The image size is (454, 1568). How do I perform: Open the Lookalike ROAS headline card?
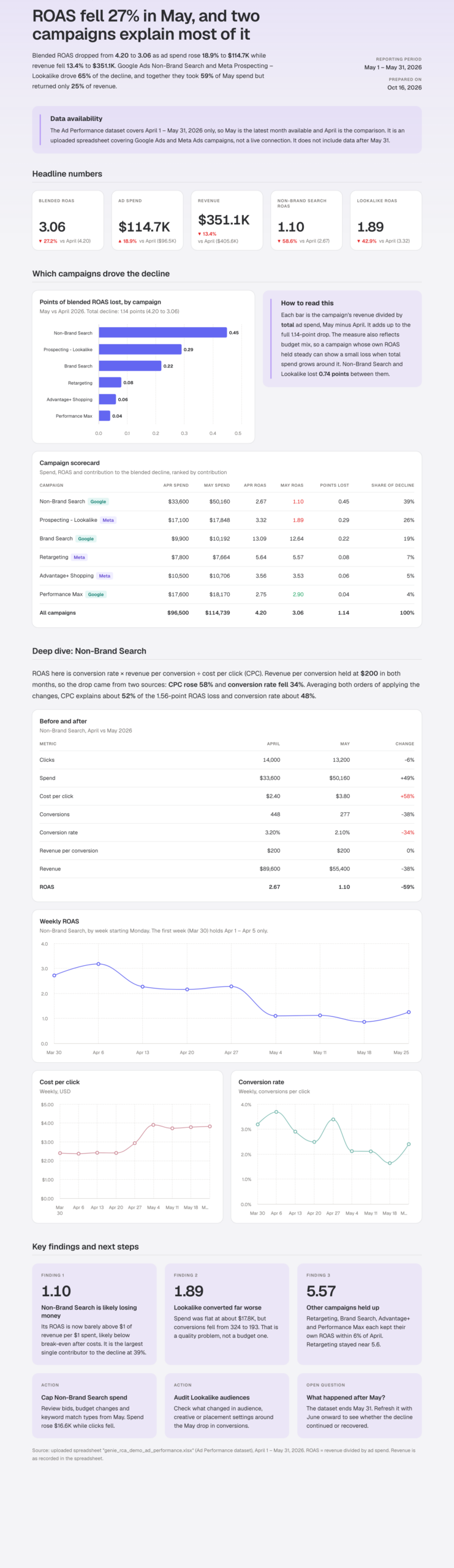point(386,221)
